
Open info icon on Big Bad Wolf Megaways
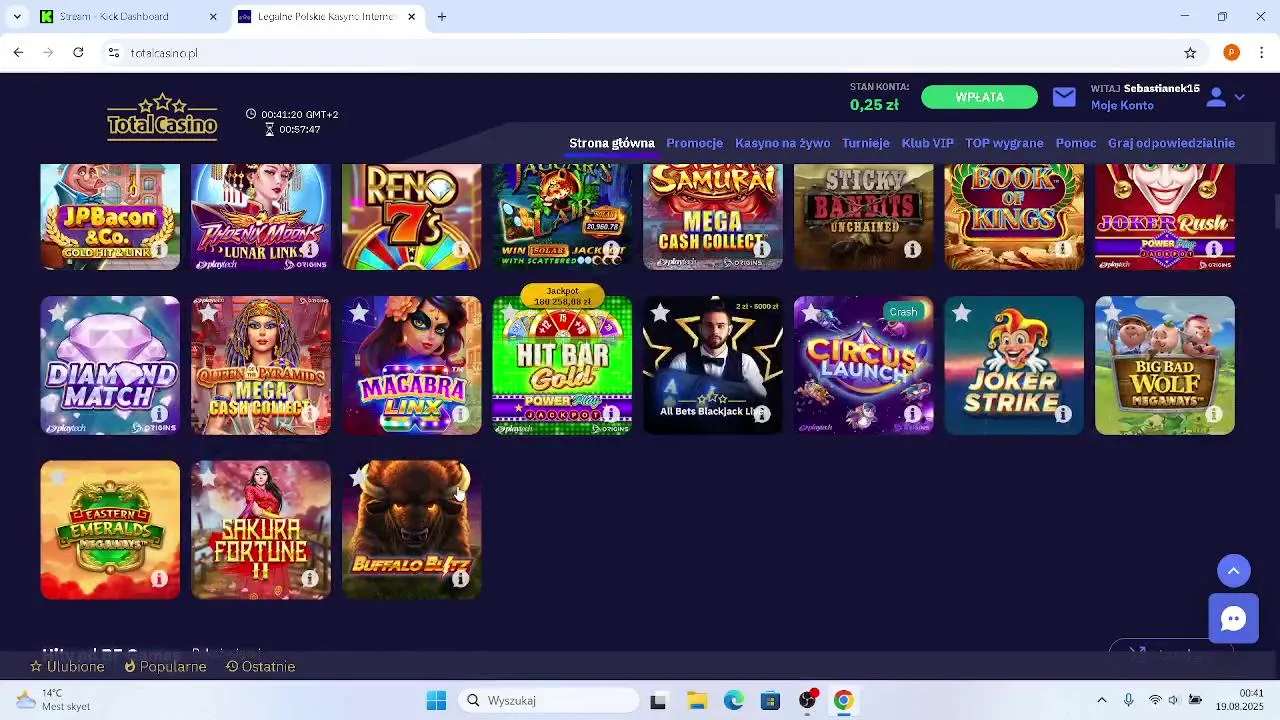pos(1213,414)
